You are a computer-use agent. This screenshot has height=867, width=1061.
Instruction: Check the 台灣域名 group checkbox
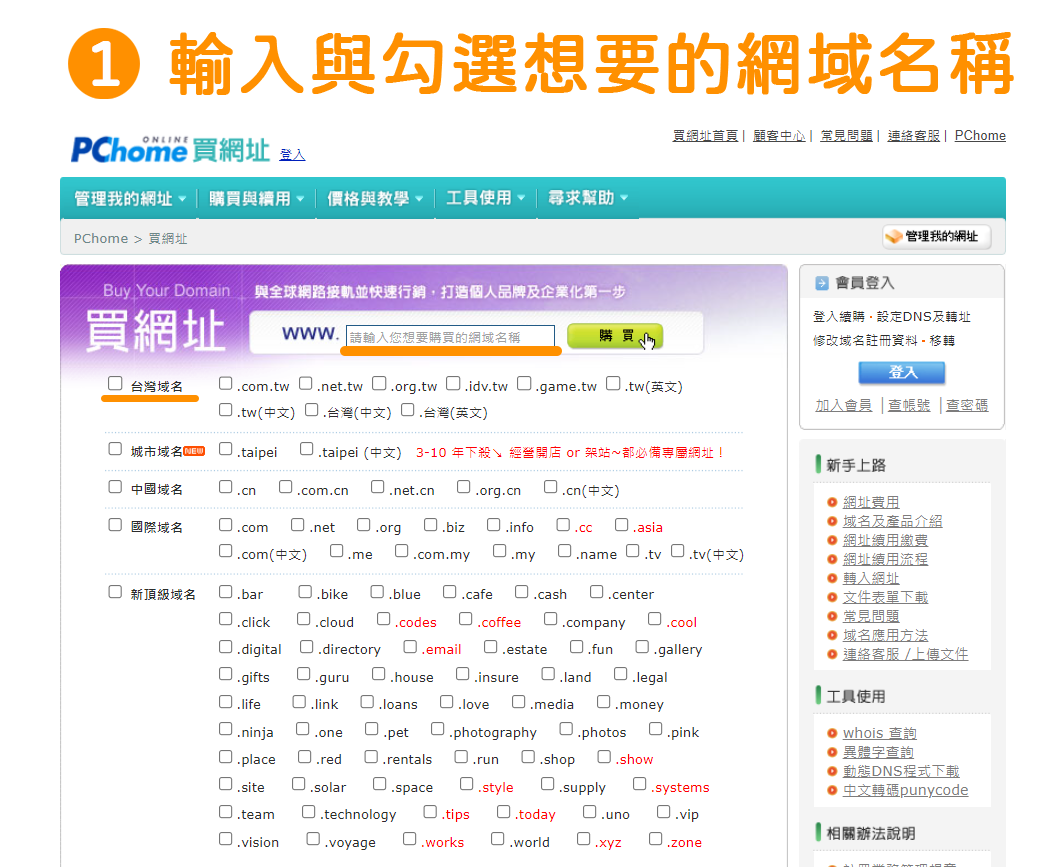pyautogui.click(x=115, y=384)
